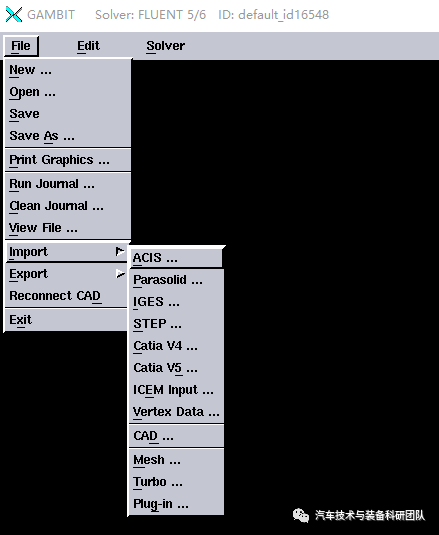
Task: Choose New from the File menu
Action: (68, 70)
